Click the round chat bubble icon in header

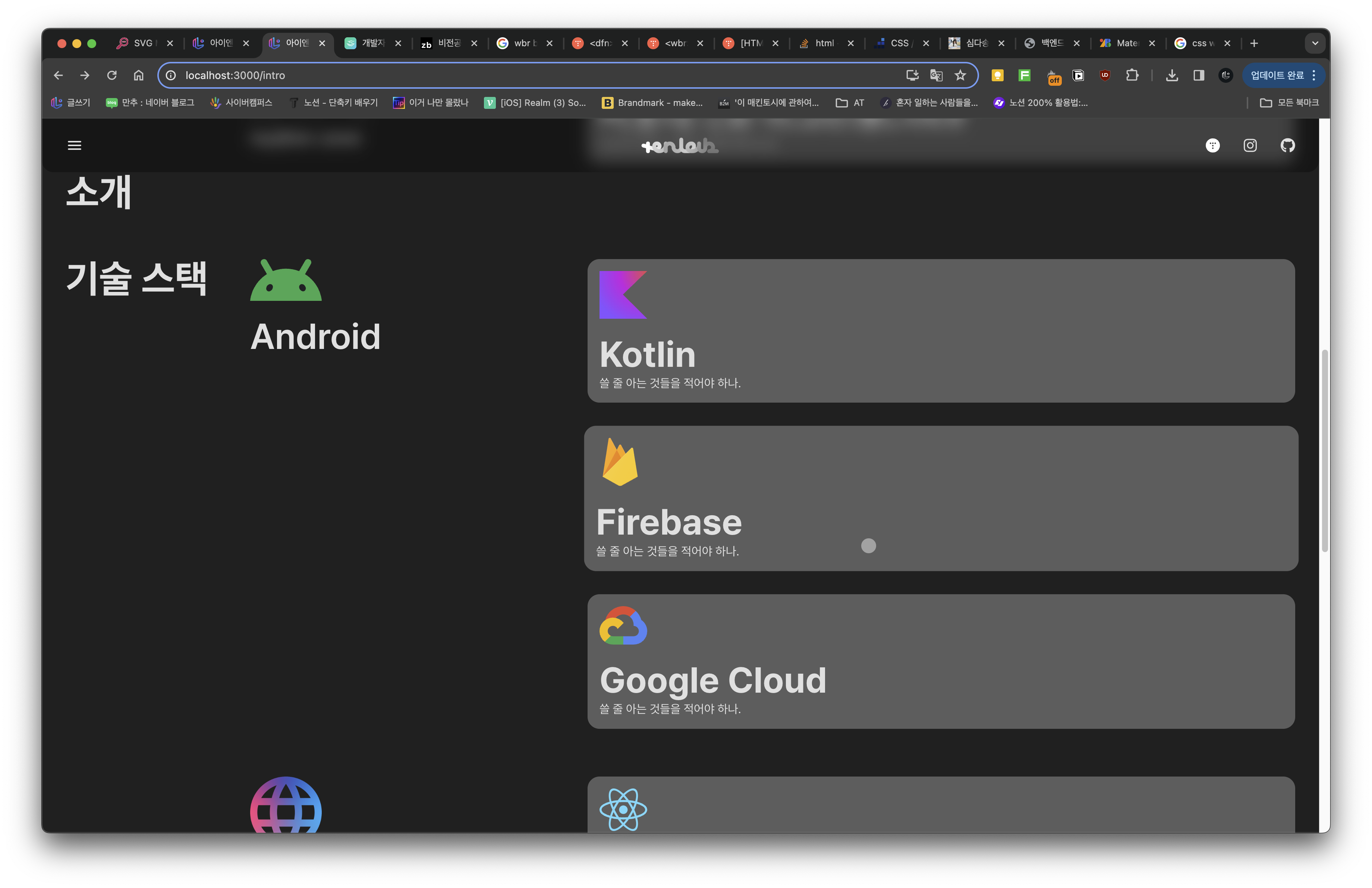pos(1212,145)
